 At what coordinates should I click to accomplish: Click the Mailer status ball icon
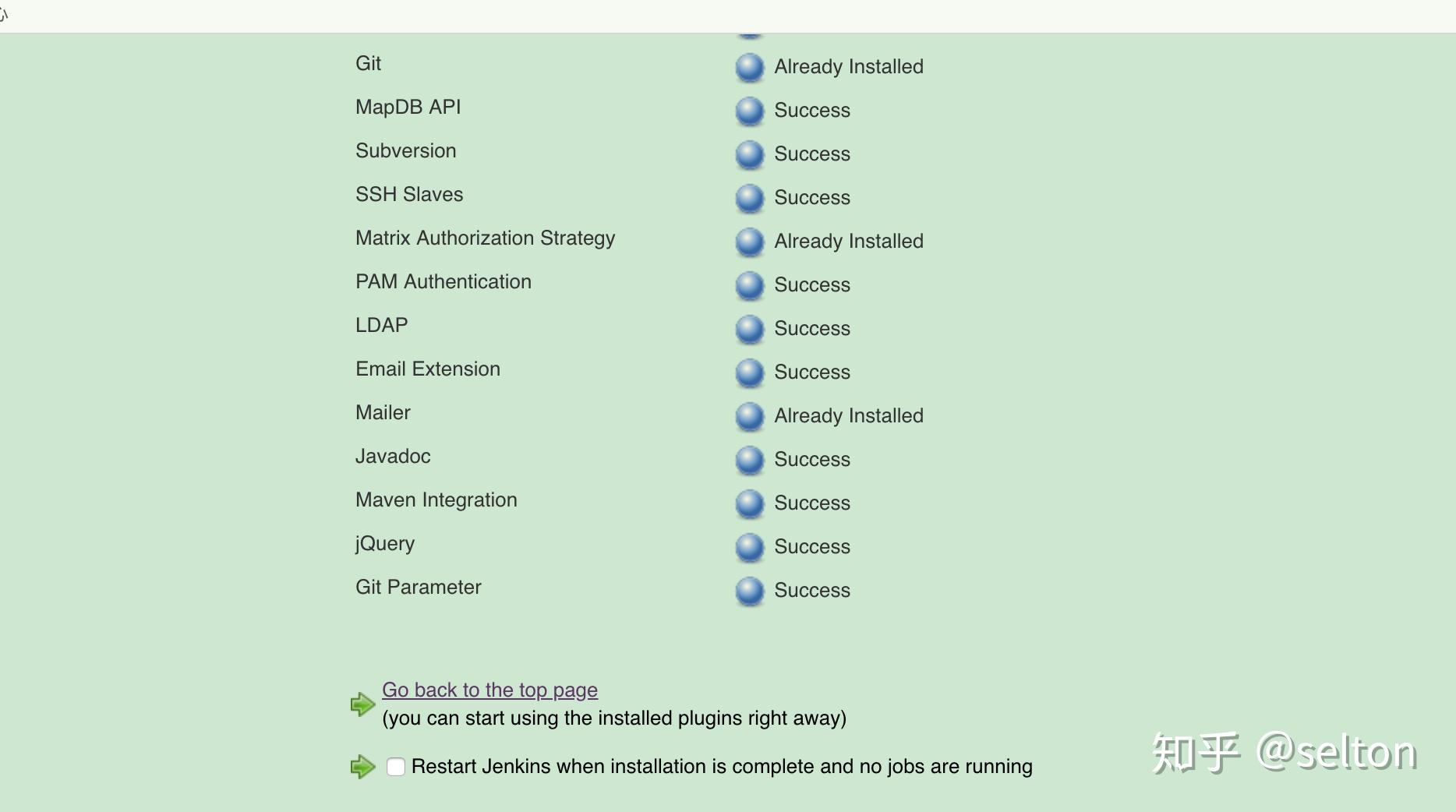(x=750, y=417)
